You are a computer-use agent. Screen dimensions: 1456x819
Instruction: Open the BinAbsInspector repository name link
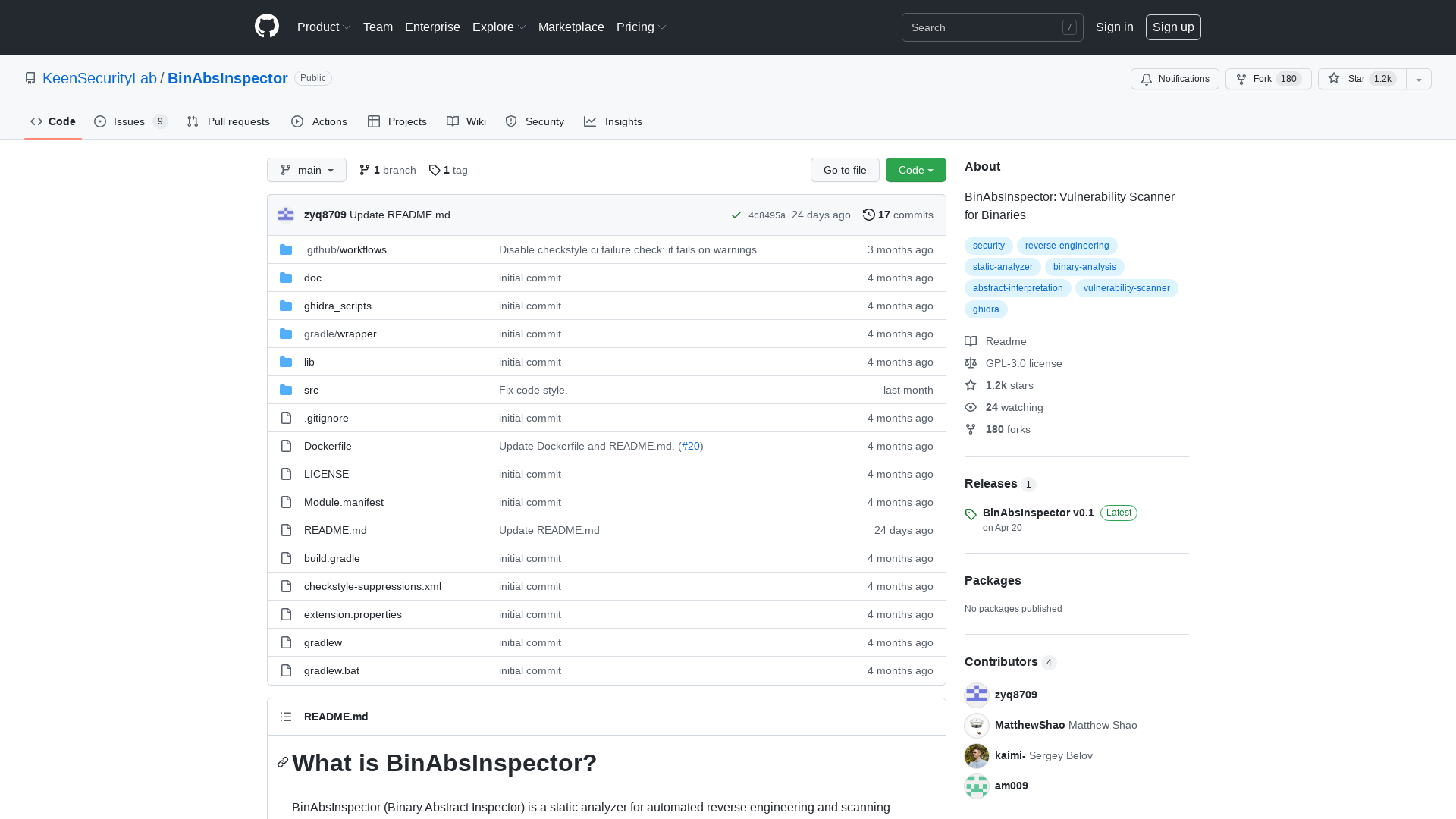(x=227, y=78)
